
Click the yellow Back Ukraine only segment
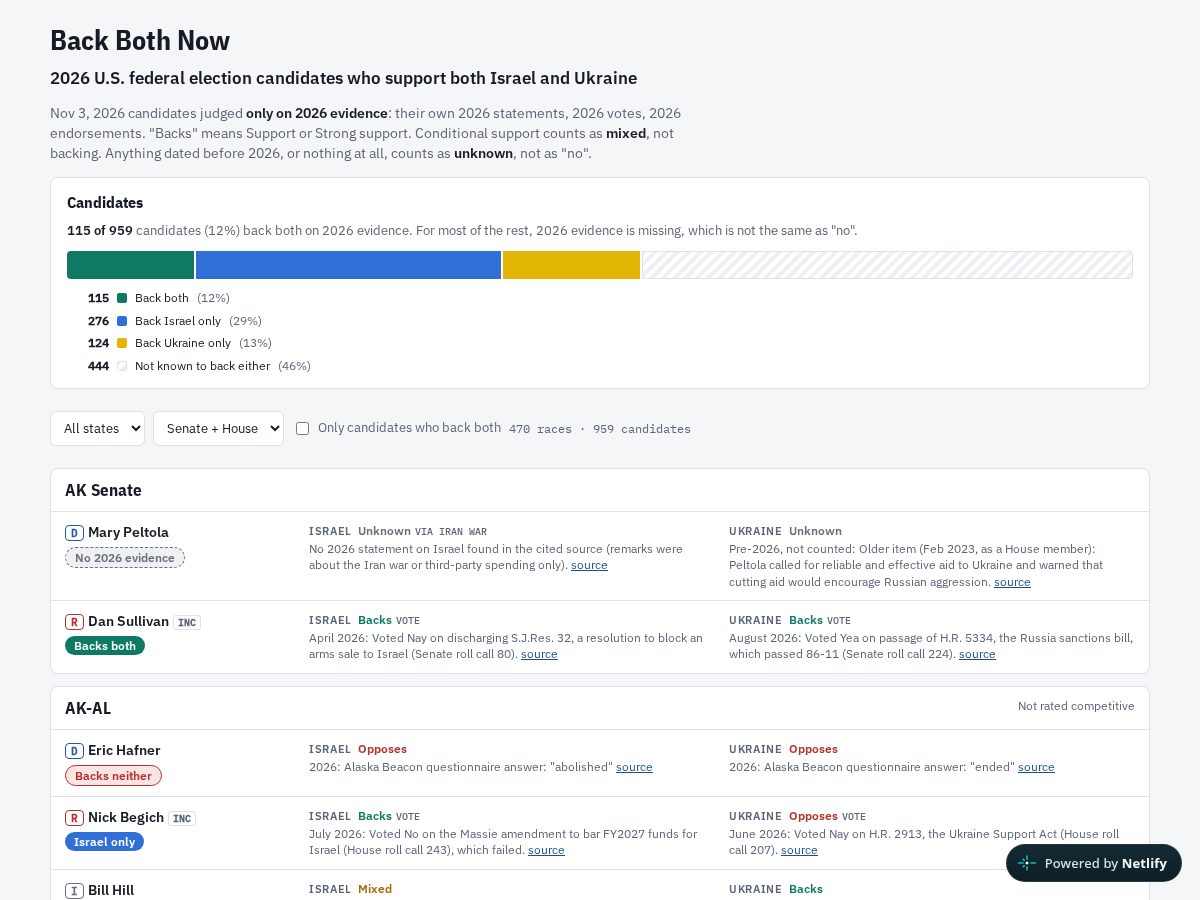coord(571,265)
